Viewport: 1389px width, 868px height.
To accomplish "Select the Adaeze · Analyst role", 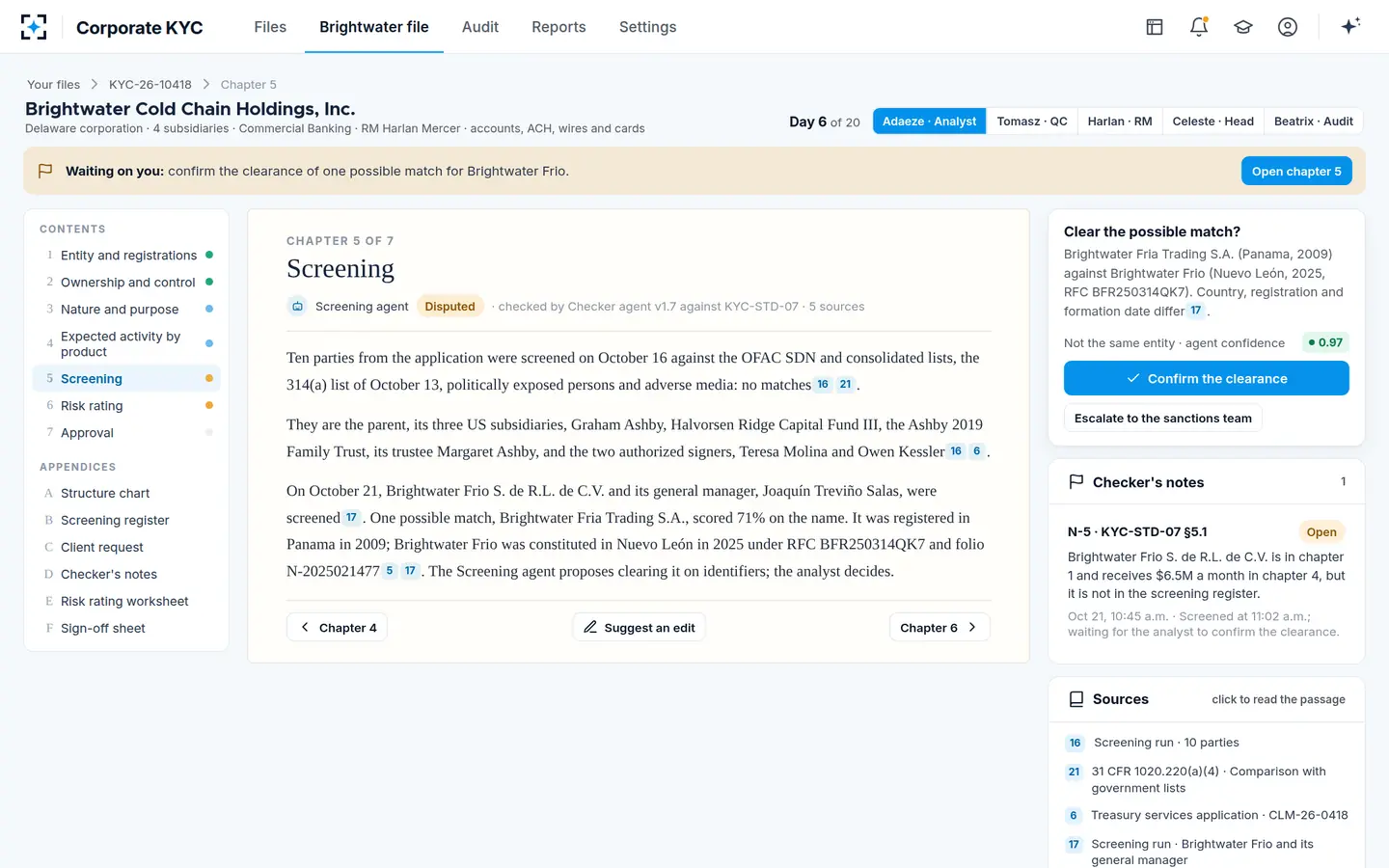I will click(x=930, y=122).
